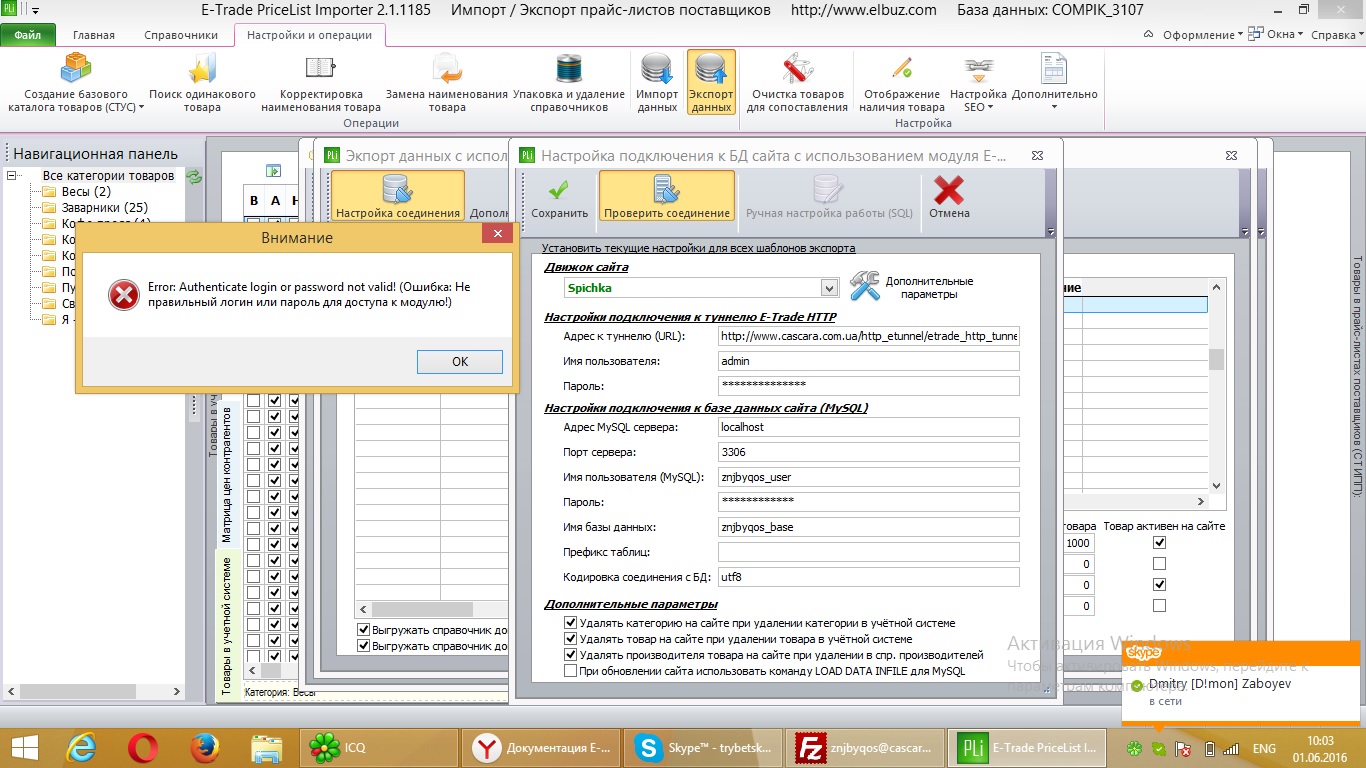
Task: Click the tunnel URL address field
Action: pyautogui.click(x=869, y=336)
